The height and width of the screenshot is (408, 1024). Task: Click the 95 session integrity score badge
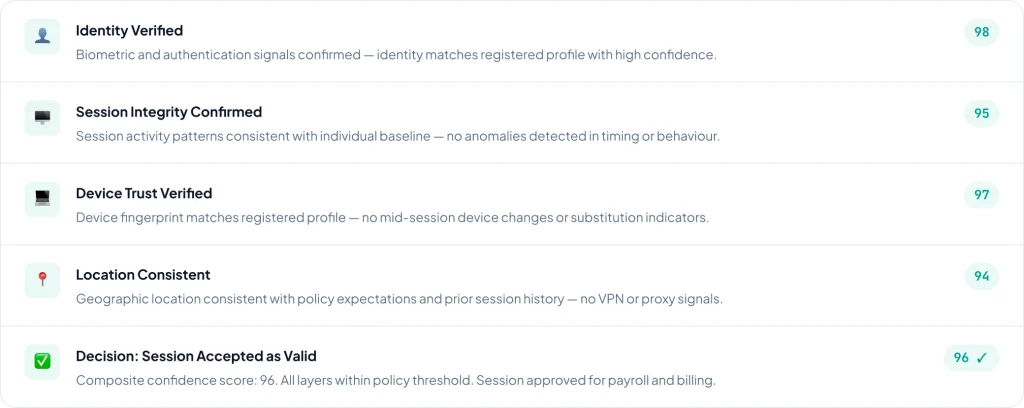click(981, 113)
